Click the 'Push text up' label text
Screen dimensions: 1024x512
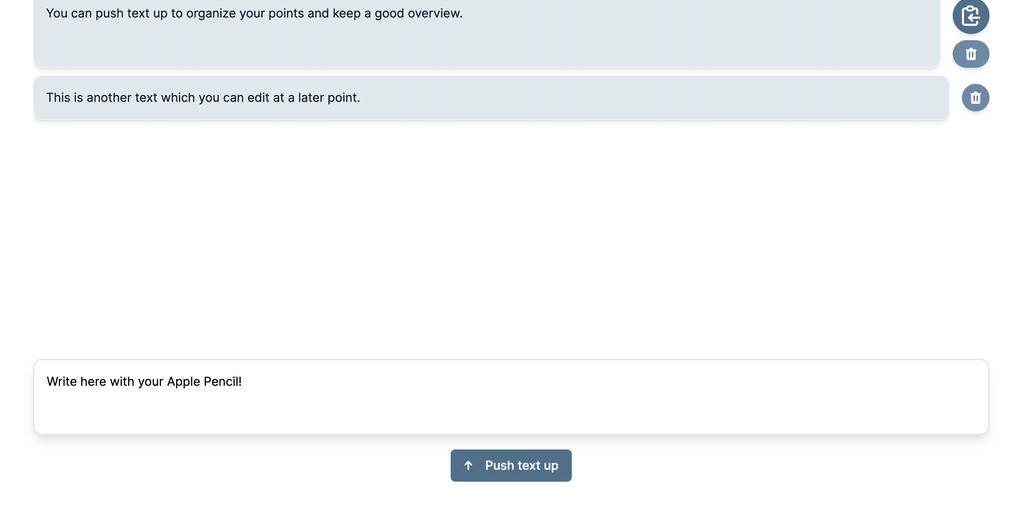point(521,466)
